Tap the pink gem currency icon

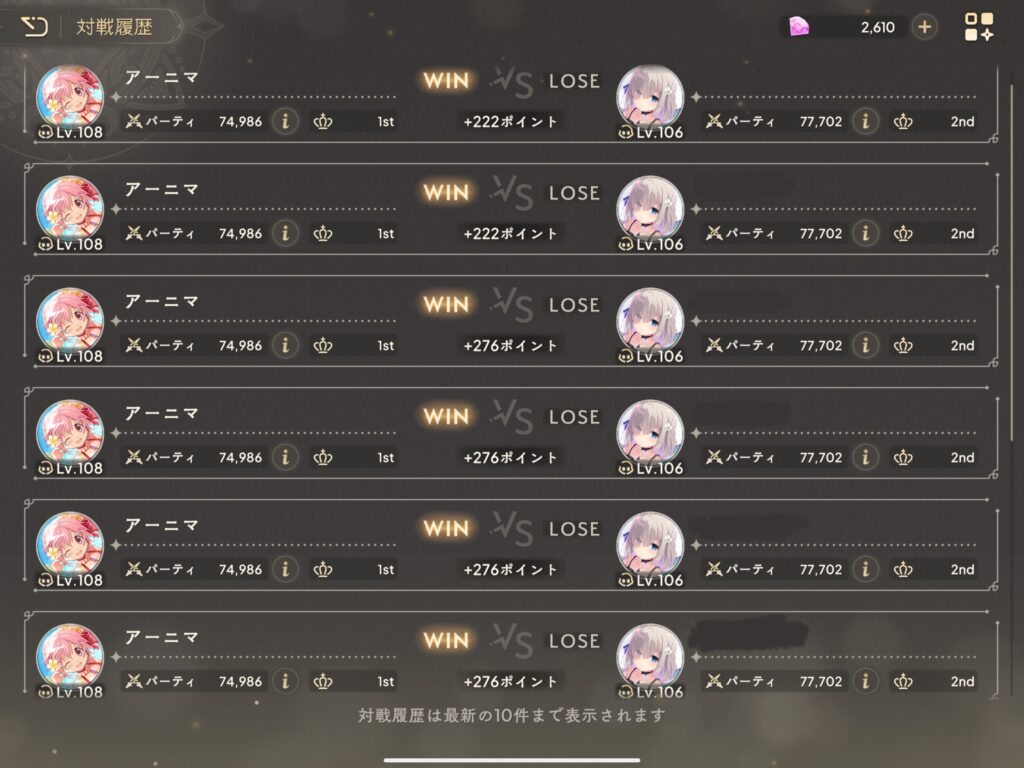799,27
